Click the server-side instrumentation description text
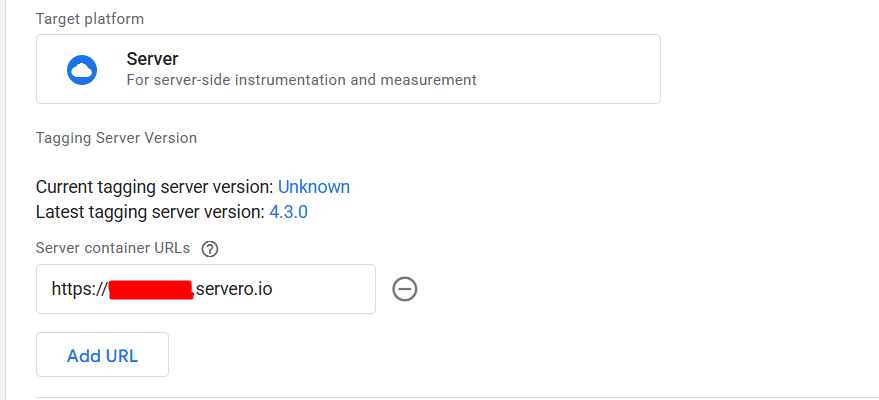Image resolution: width=879 pixels, height=400 pixels. pos(302,80)
